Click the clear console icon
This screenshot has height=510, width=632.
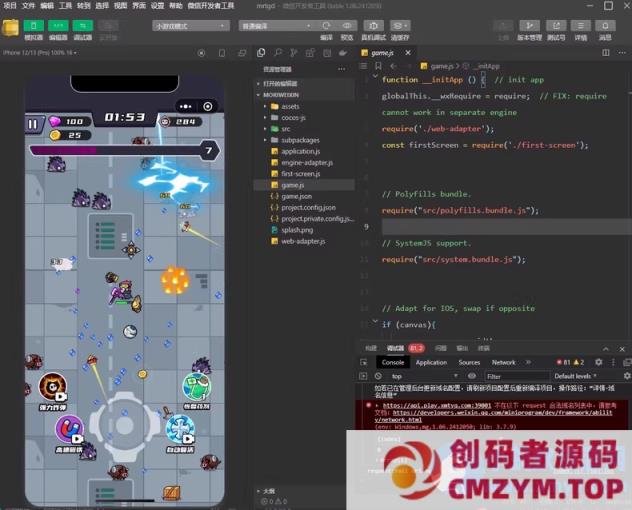coord(378,376)
